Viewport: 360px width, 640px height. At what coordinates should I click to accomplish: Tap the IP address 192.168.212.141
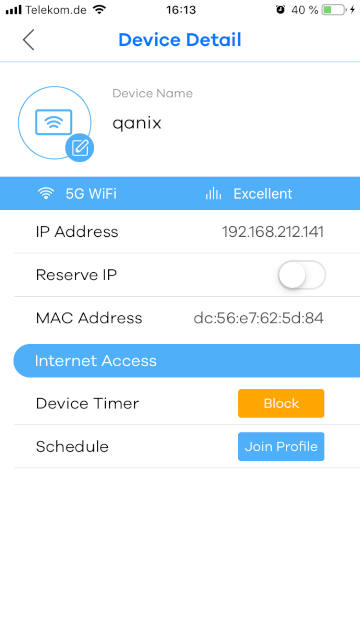(x=273, y=232)
